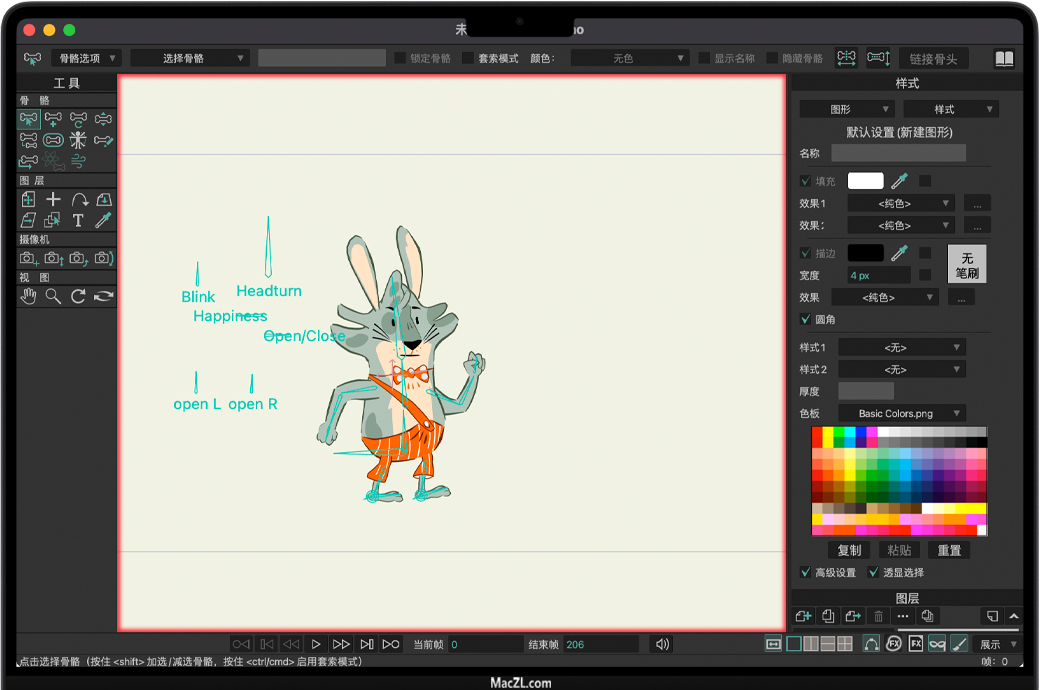Click the fill color eyedropper

click(x=900, y=181)
